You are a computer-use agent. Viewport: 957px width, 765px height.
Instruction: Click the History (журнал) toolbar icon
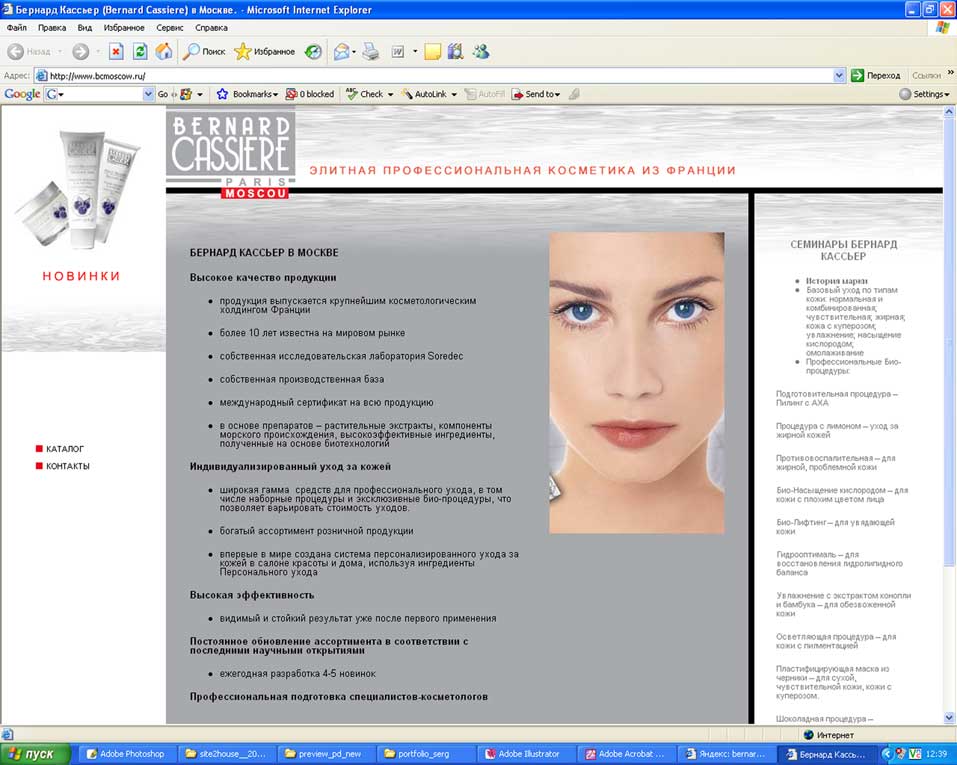[314, 51]
